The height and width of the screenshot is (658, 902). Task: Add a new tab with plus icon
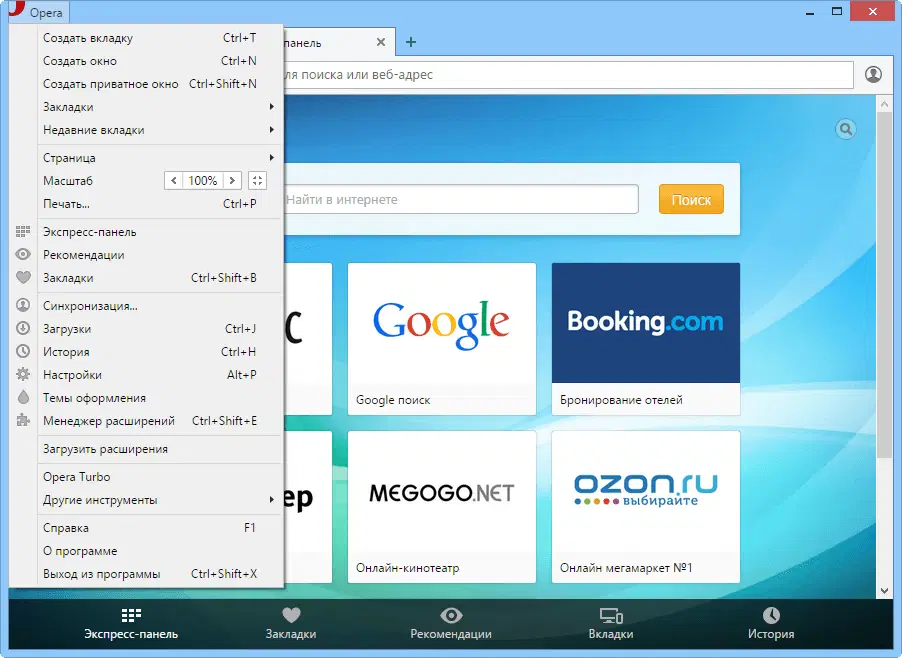[x=411, y=42]
